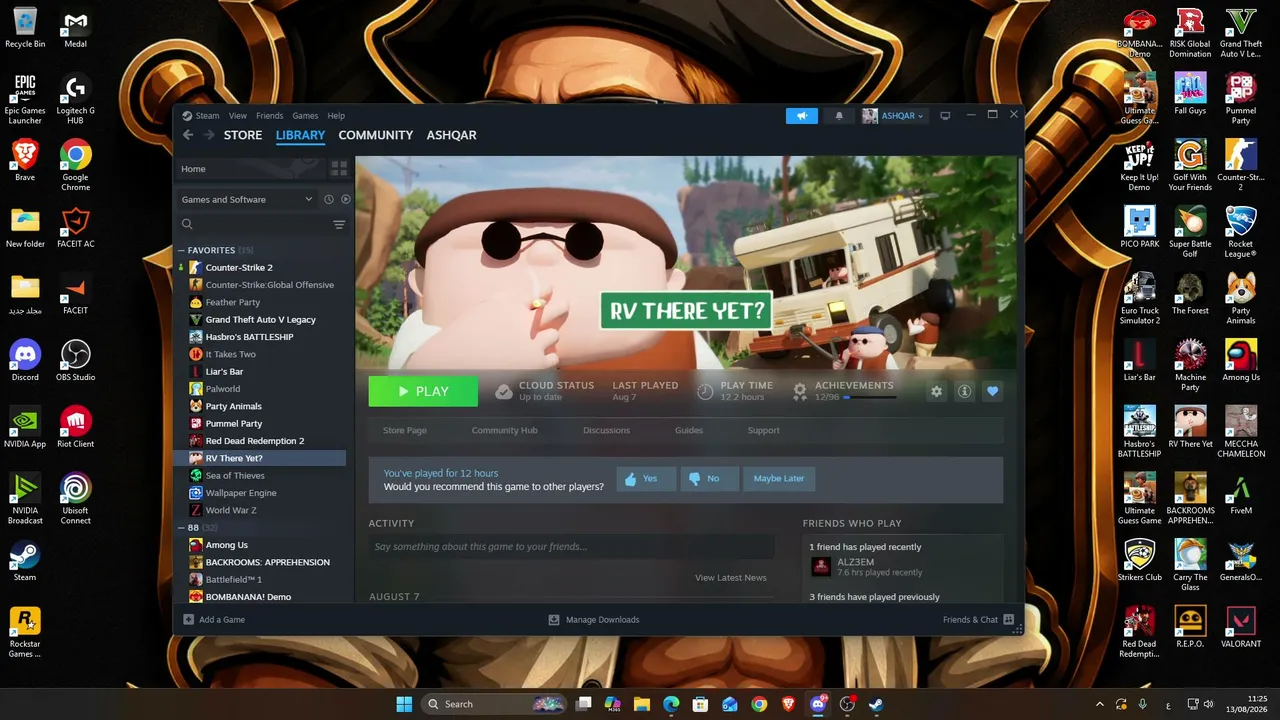The width and height of the screenshot is (1280, 720).
Task: Open the Games menu
Action: pyautogui.click(x=305, y=116)
